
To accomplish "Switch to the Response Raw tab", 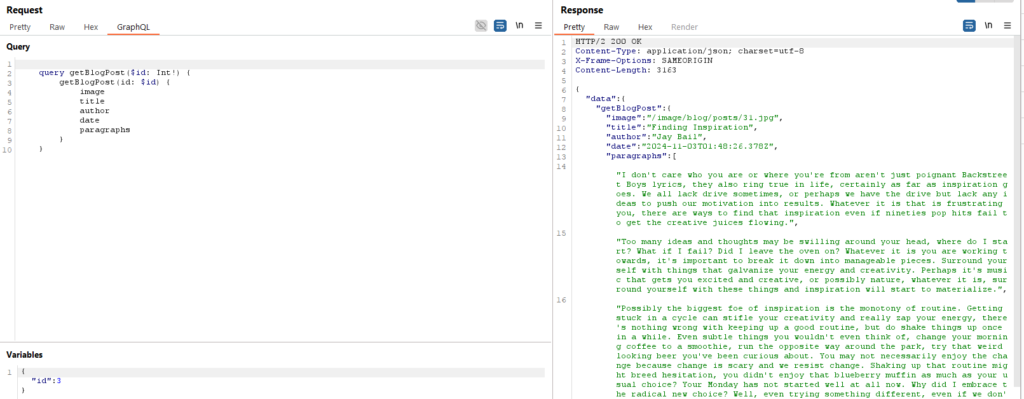I will pyautogui.click(x=611, y=27).
